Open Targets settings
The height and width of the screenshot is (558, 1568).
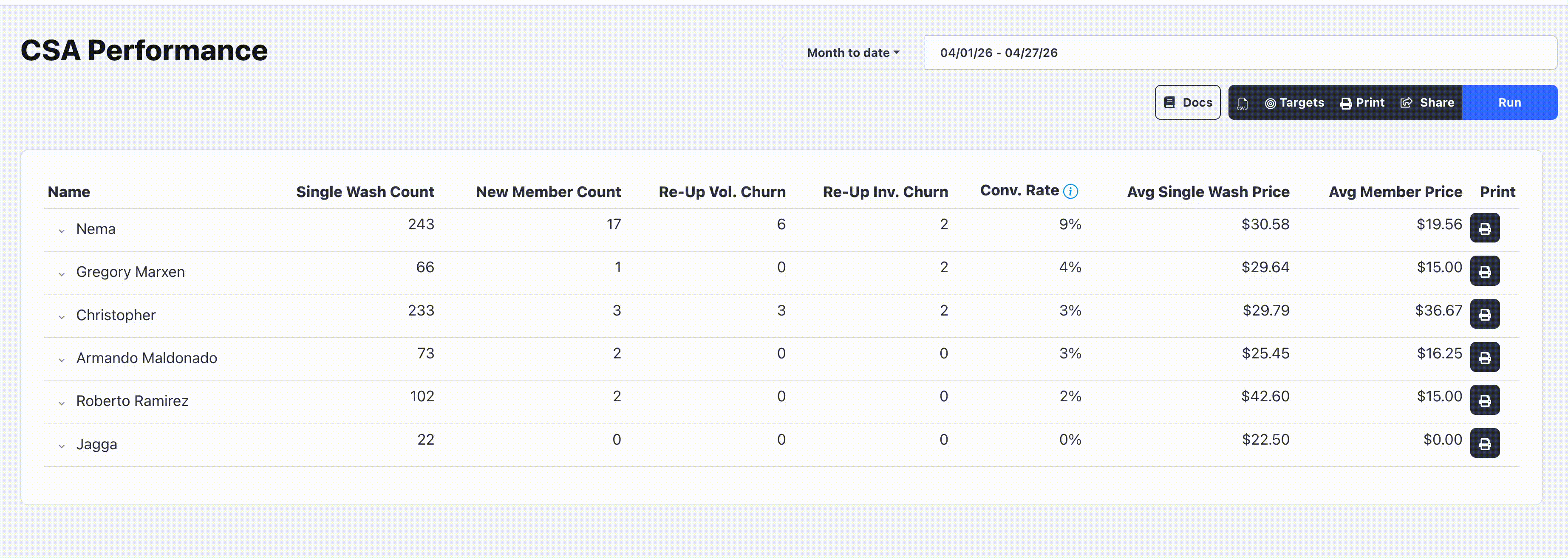pos(1294,103)
